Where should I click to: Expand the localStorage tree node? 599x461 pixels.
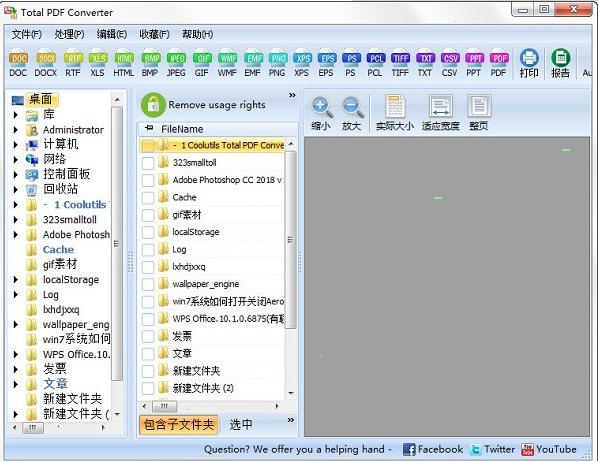tap(16, 280)
